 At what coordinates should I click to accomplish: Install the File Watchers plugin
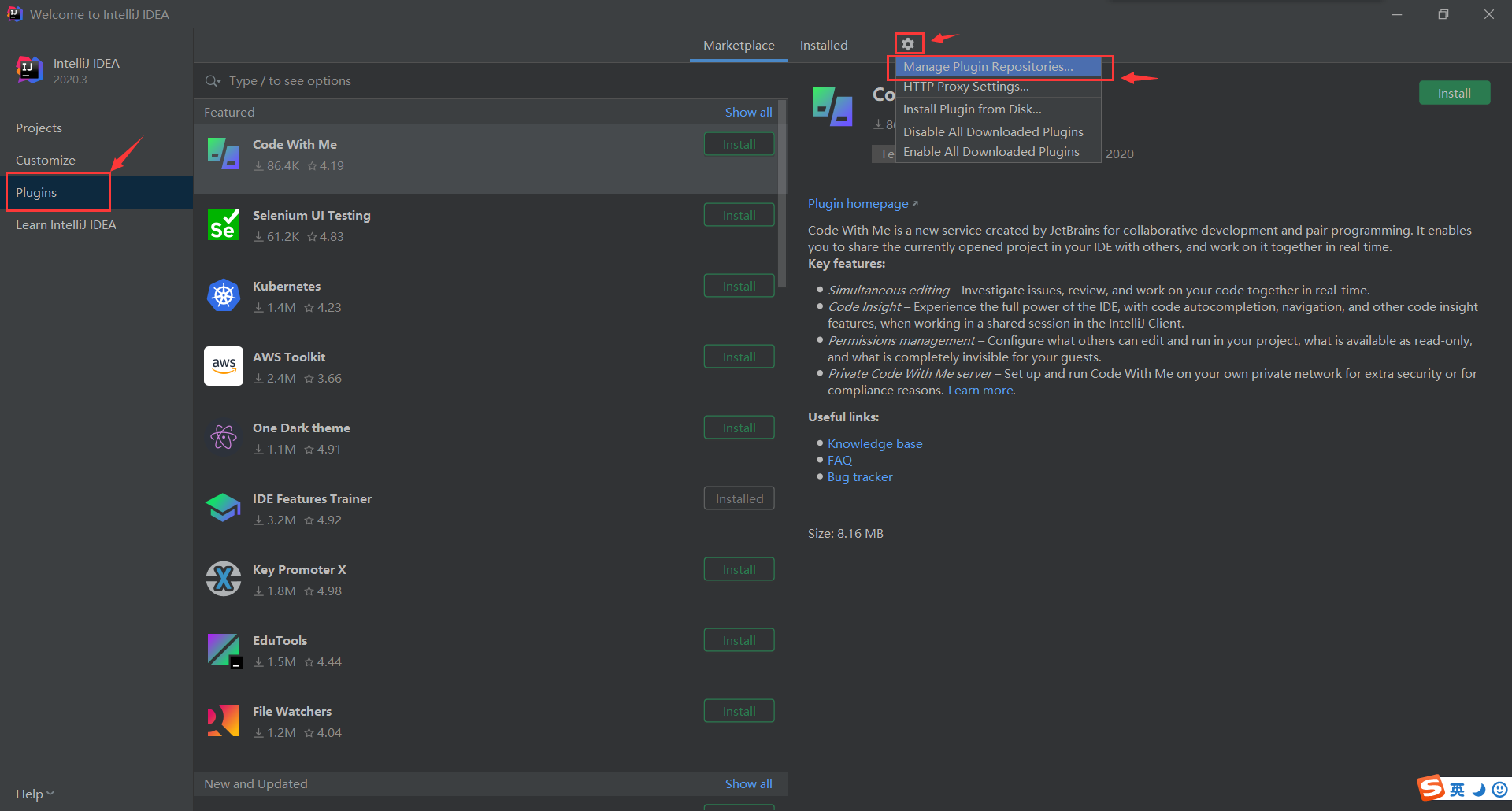[739, 712]
